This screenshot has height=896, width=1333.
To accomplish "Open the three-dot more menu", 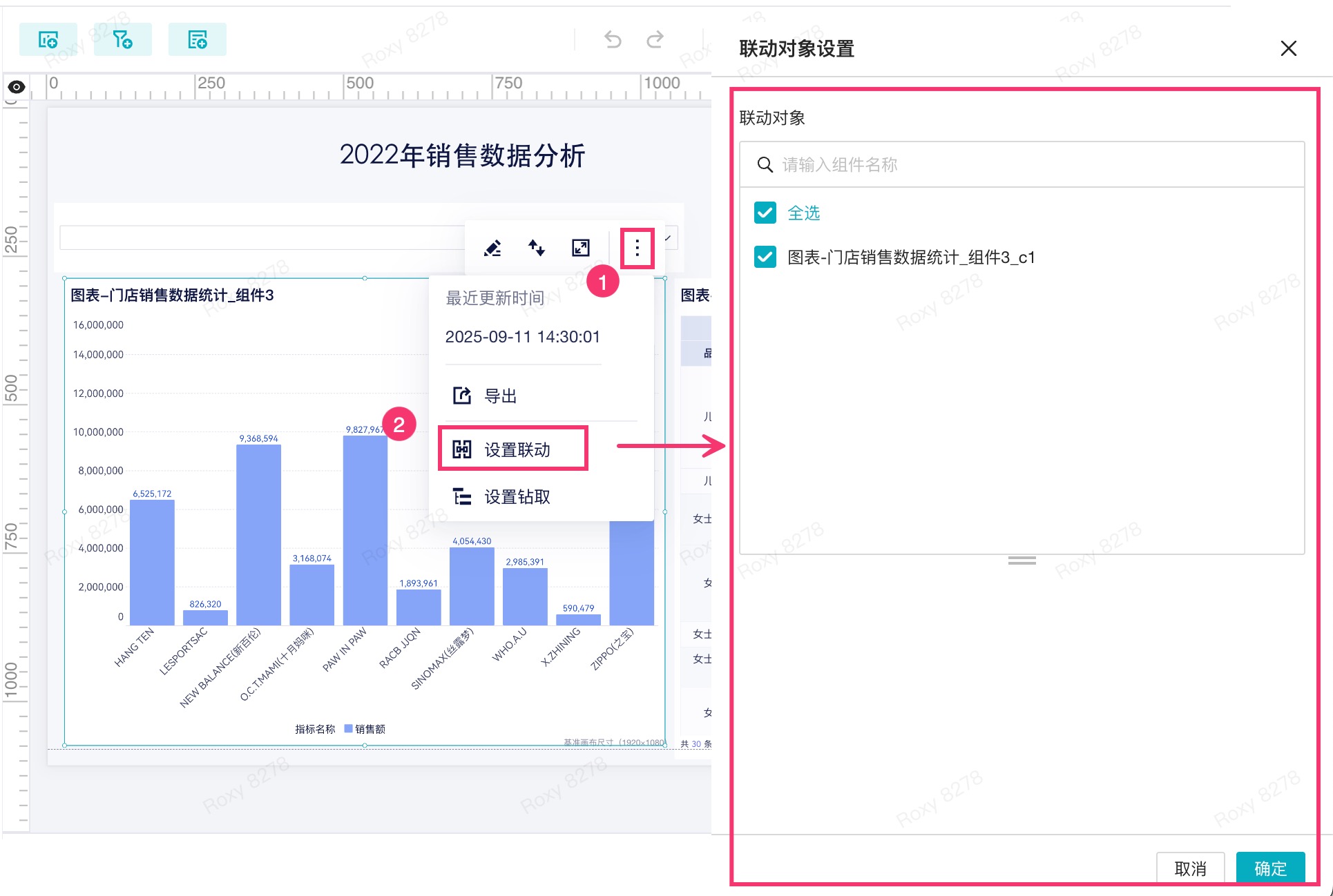I will (x=637, y=248).
